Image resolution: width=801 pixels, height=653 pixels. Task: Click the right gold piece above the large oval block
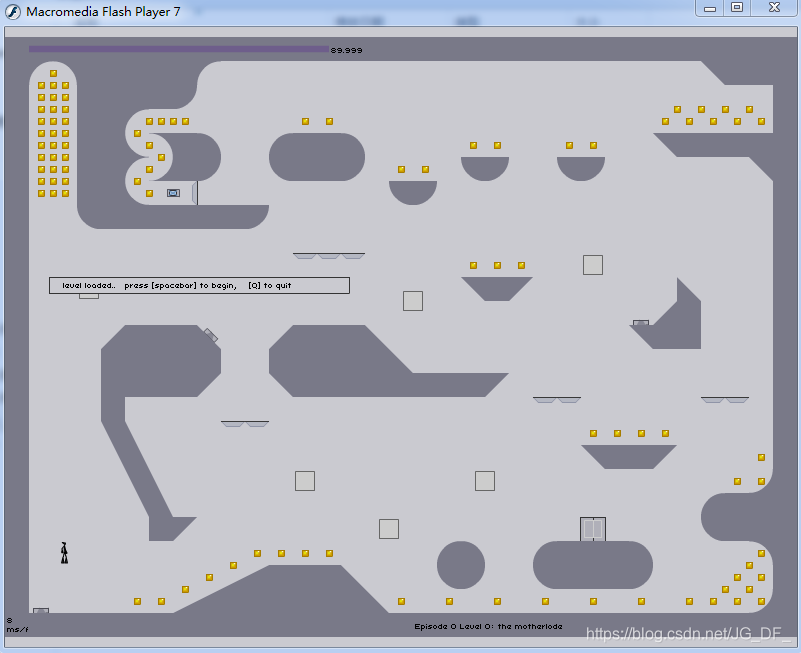[x=329, y=121]
